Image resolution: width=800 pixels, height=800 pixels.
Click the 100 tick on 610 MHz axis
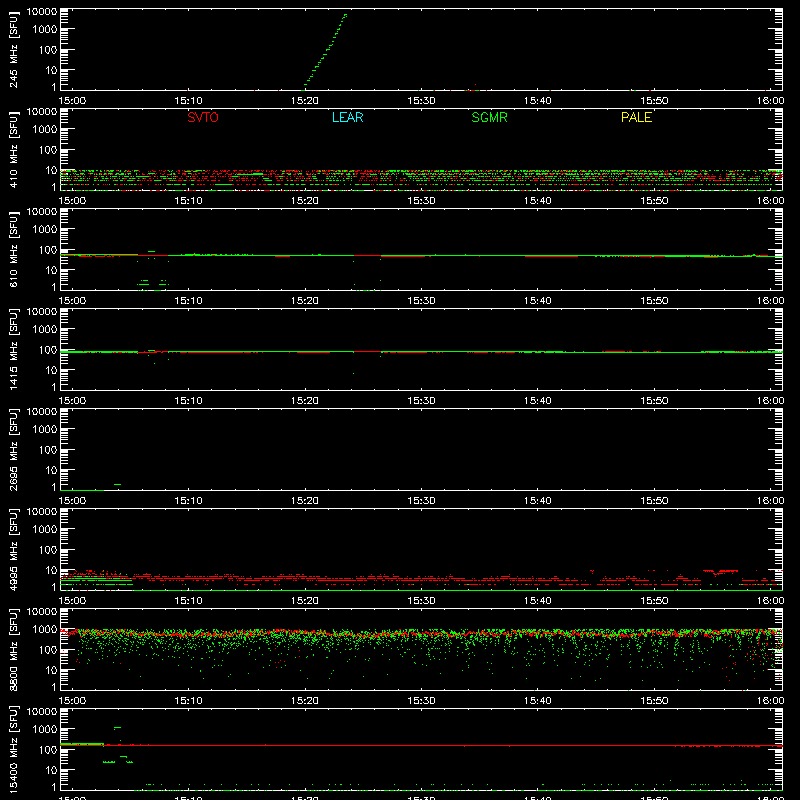tap(48, 250)
